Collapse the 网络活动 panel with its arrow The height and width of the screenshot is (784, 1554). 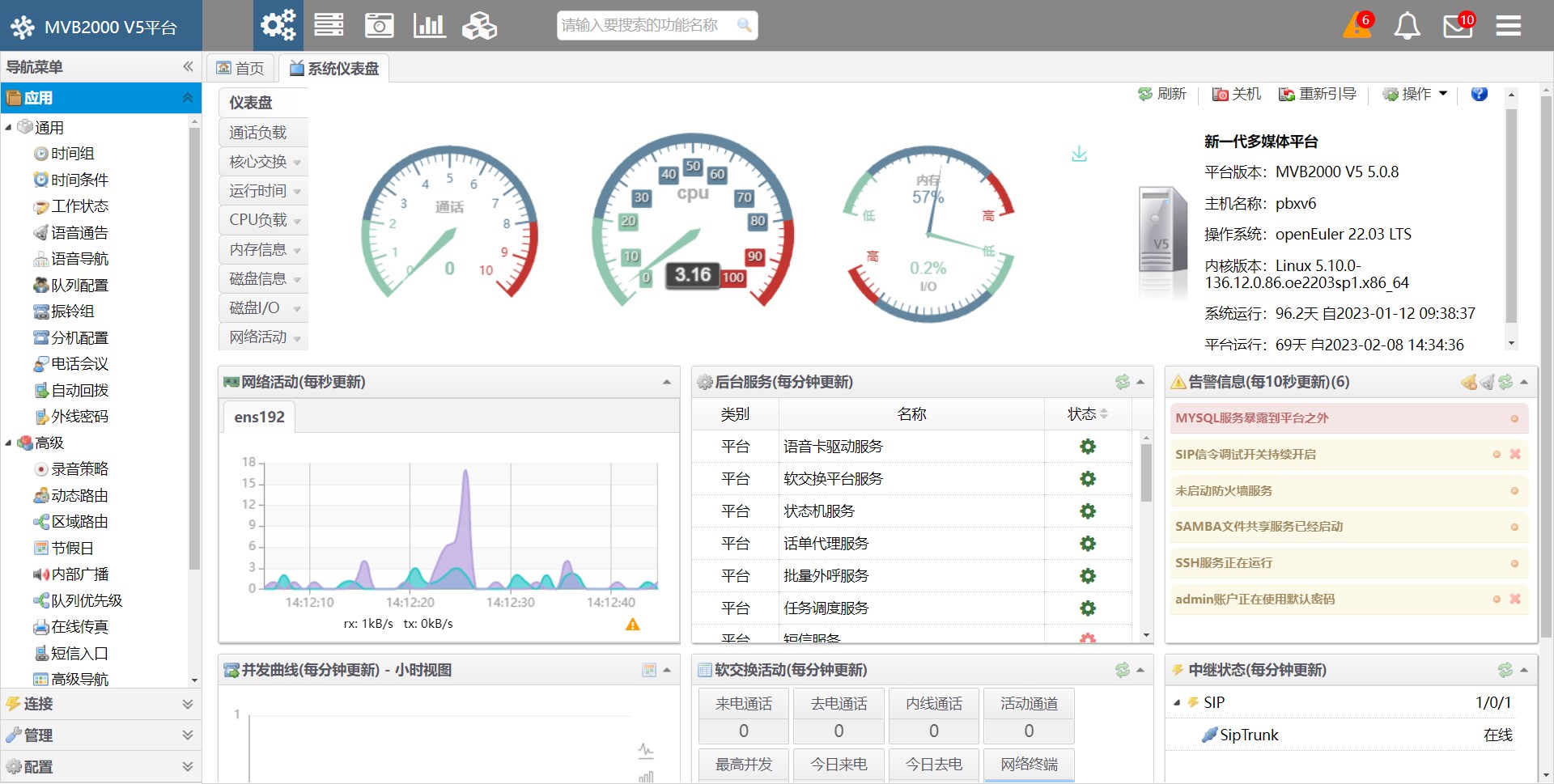pos(667,382)
